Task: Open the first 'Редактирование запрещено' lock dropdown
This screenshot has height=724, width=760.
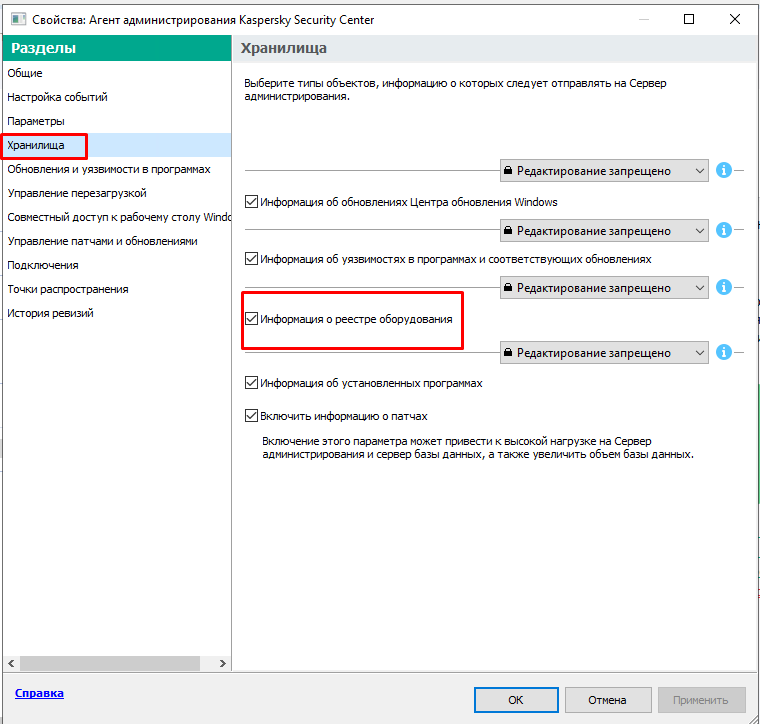Action: (x=604, y=171)
